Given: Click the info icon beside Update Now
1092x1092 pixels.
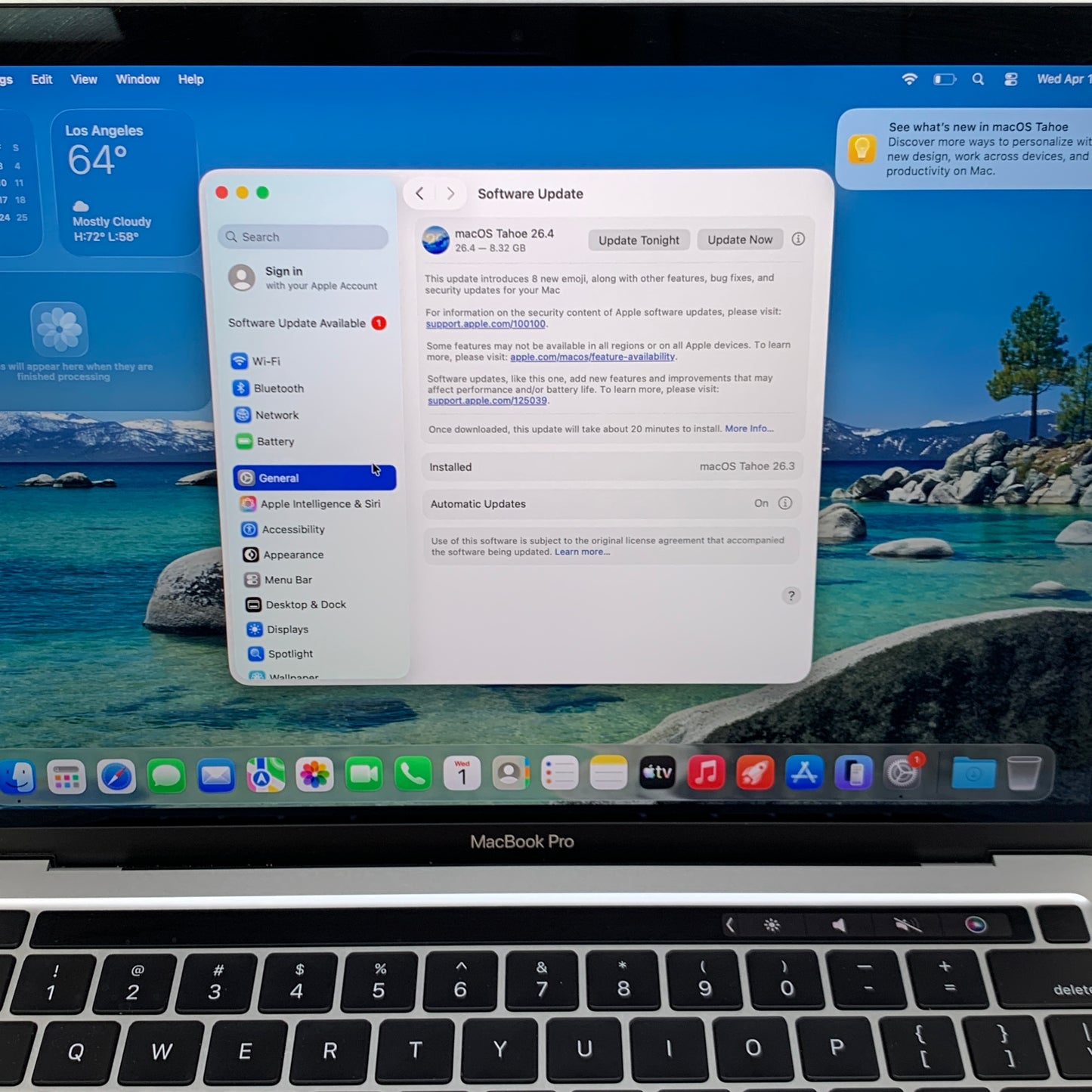Looking at the screenshot, I should point(798,239).
